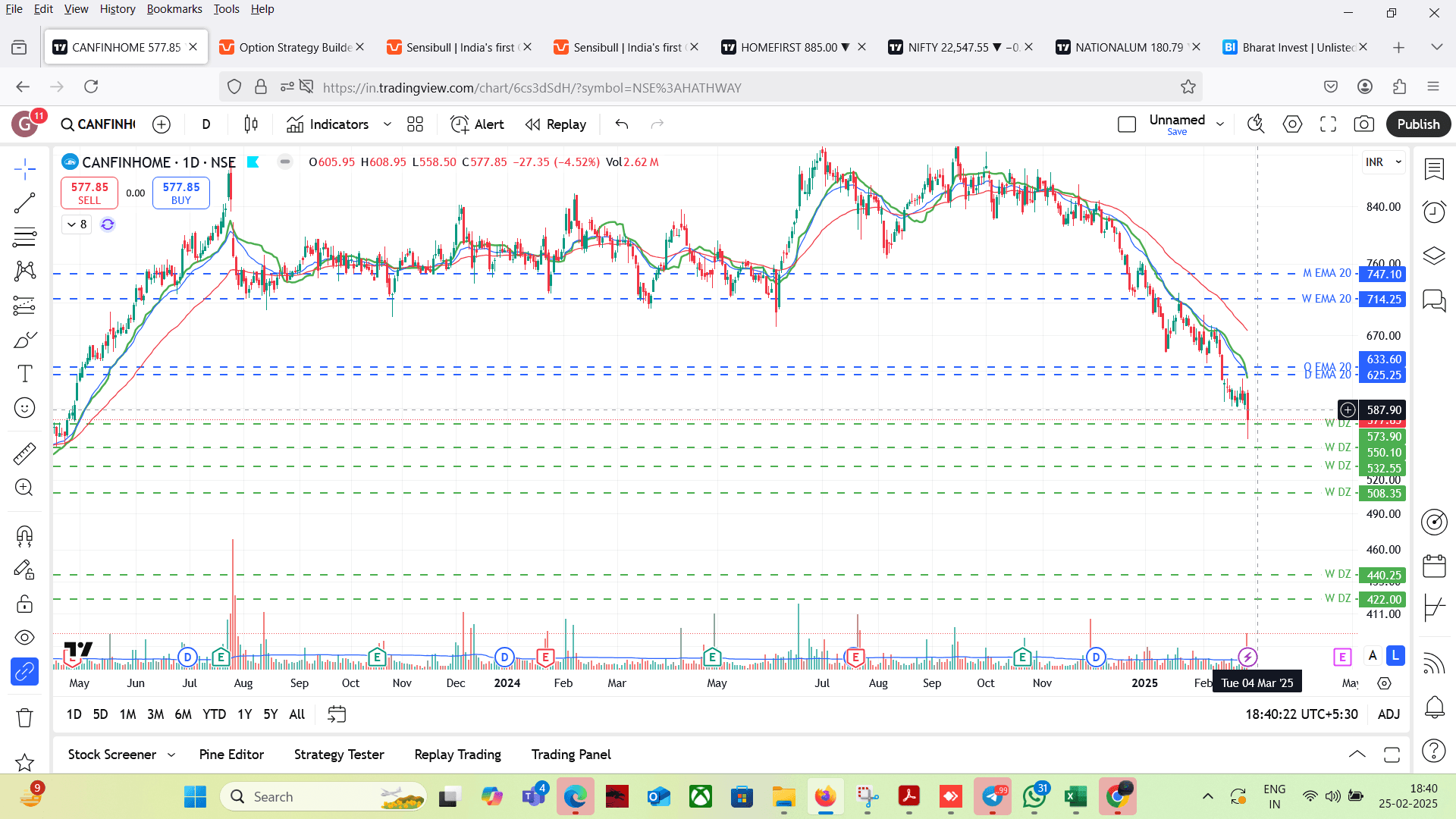This screenshot has width=1456, height=819.
Task: Open quick search lightning icon
Action: (x=1256, y=124)
